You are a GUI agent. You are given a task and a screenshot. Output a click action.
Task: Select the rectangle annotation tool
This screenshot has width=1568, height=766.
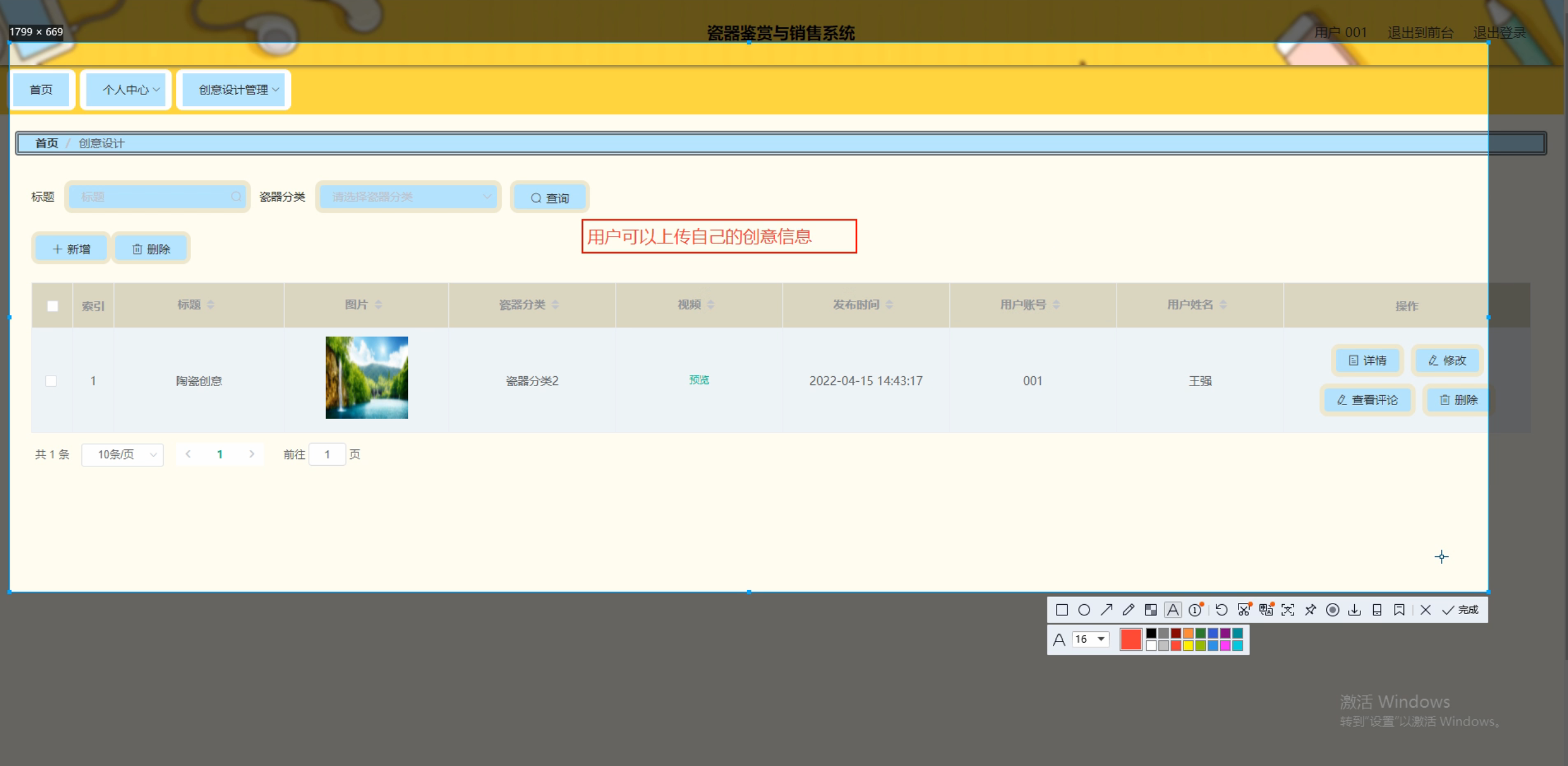coord(1062,610)
